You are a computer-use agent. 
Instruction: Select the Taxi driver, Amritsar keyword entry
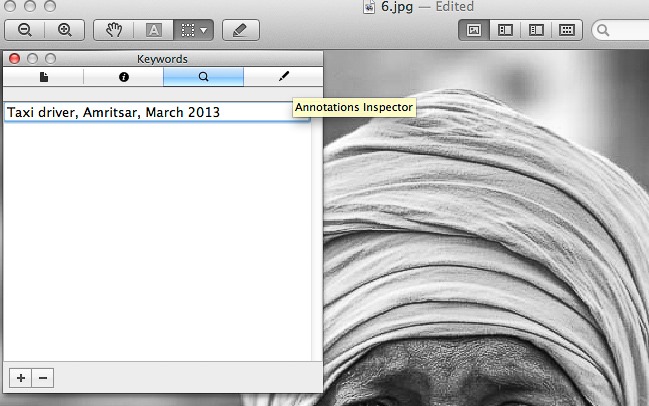113,112
